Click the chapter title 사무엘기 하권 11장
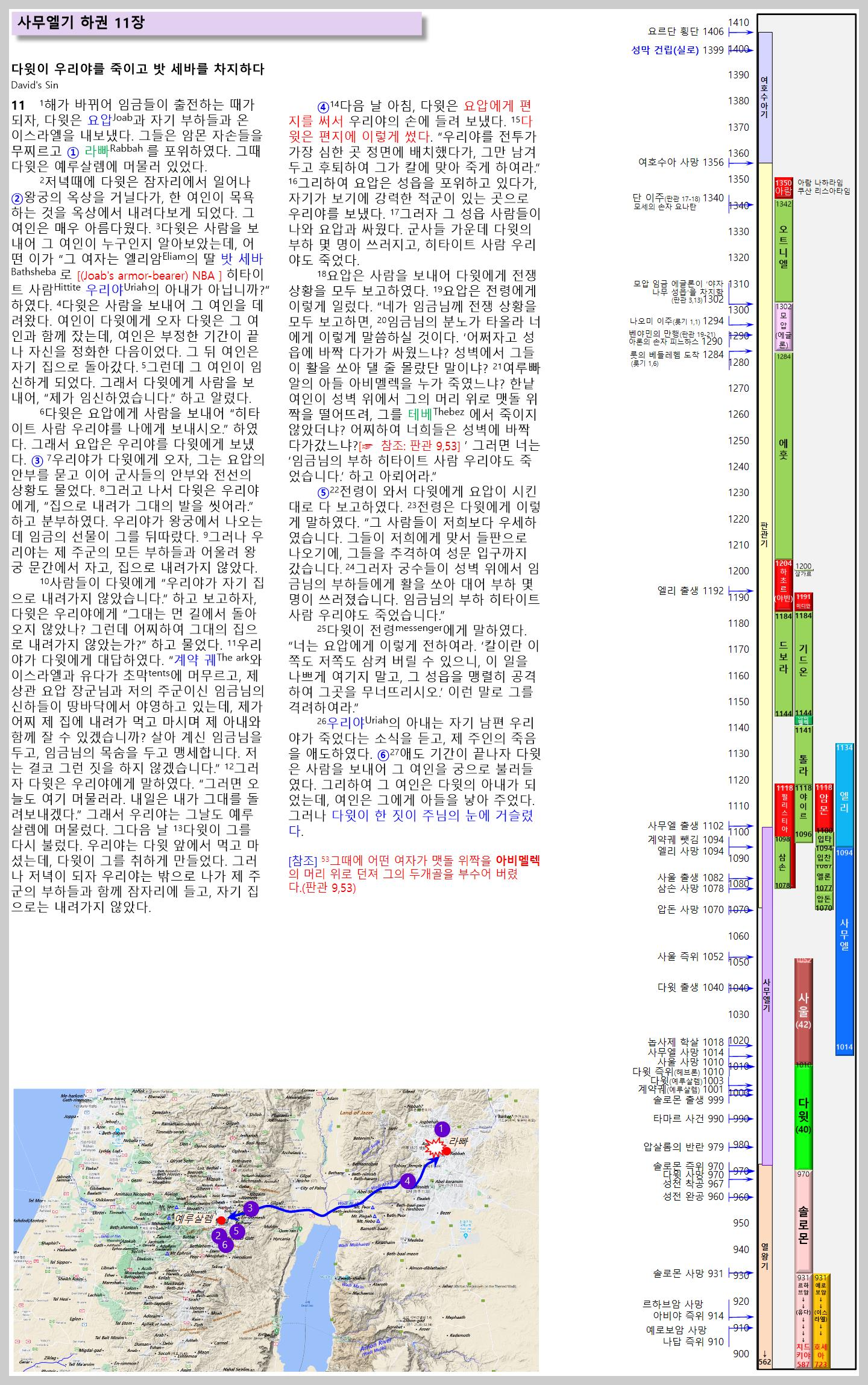This screenshot has height=1385, width=868. [x=81, y=23]
